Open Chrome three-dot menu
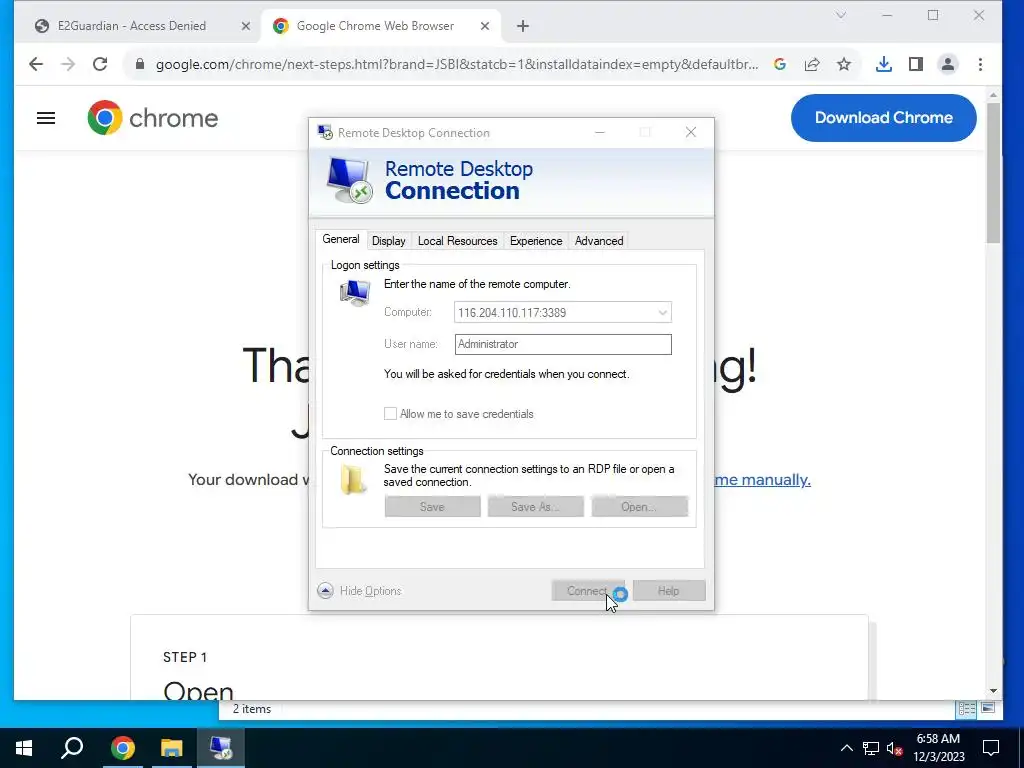Screen dimensions: 1024x768 click(x=980, y=64)
